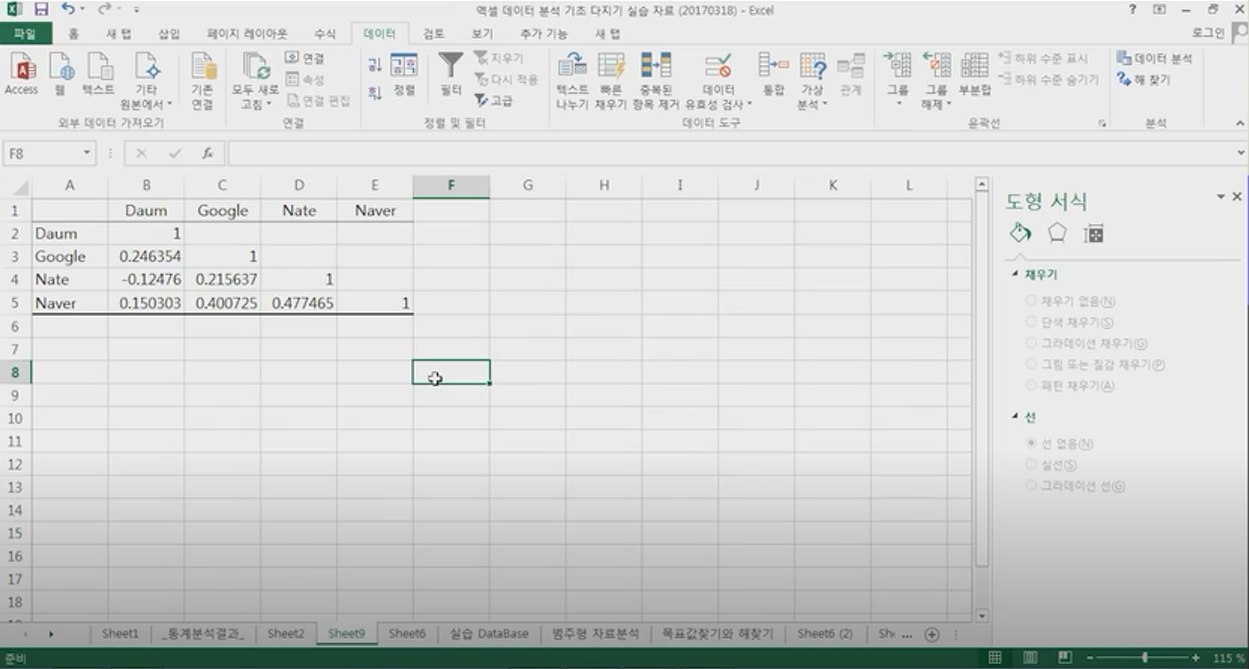This screenshot has width=1249, height=669.
Task: Switch to Home tab (홈)
Action: (x=73, y=33)
